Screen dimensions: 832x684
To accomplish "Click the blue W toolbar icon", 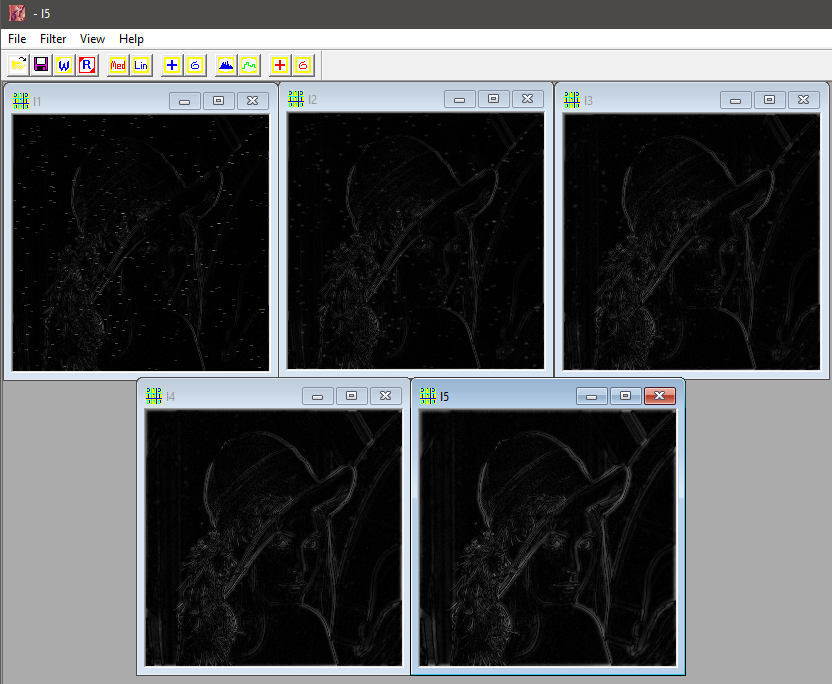I will pos(64,65).
